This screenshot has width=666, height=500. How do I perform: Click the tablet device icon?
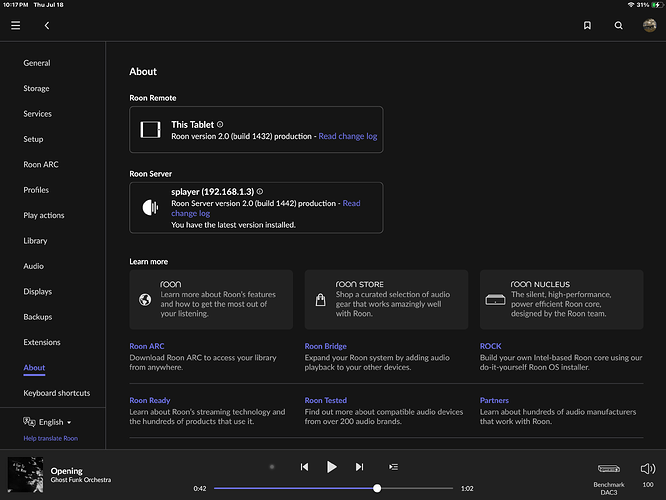(x=150, y=130)
